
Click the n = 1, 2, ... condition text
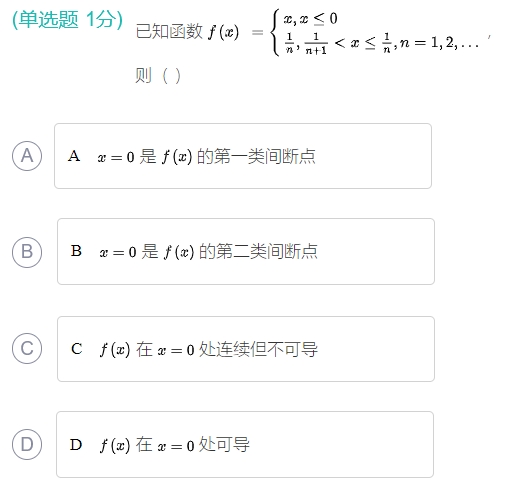(439, 43)
